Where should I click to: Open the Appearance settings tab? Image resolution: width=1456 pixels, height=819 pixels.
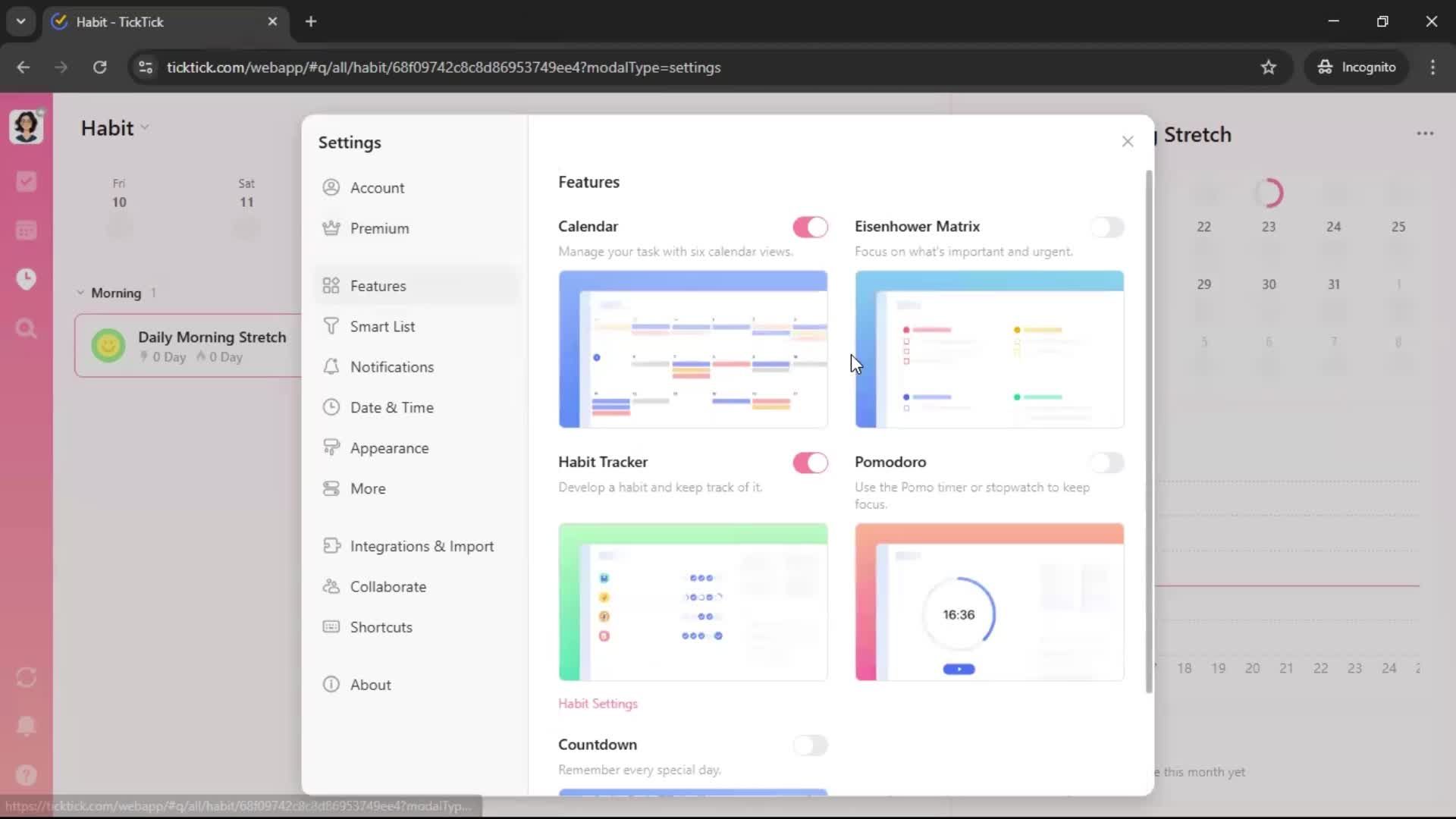[x=389, y=448]
